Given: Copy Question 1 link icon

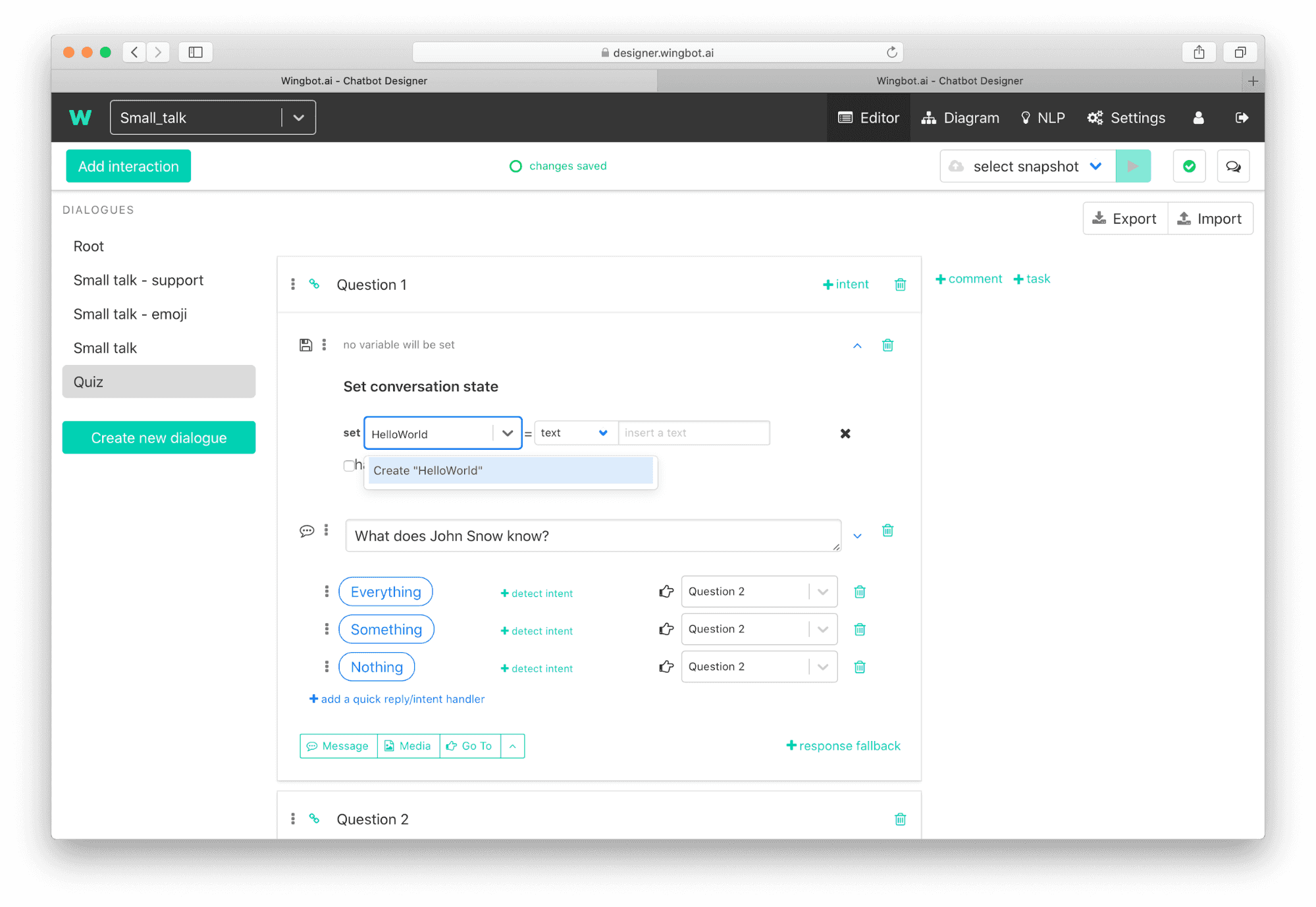Looking at the screenshot, I should click(315, 285).
